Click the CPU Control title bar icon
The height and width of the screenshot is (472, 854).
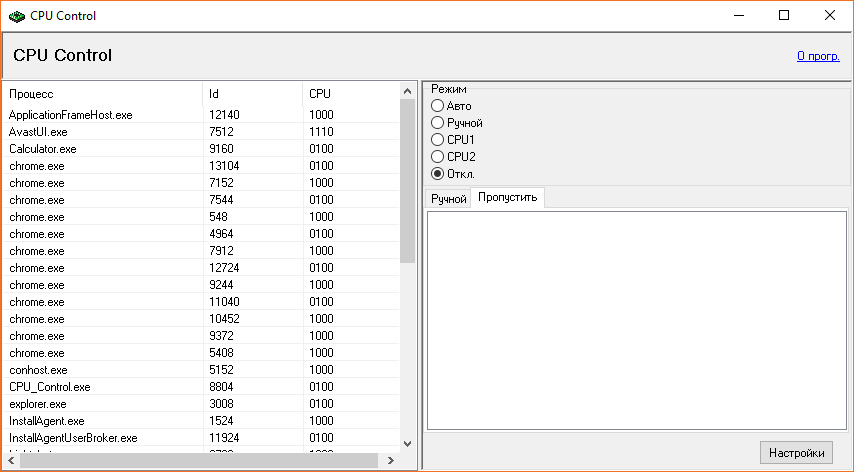(17, 15)
